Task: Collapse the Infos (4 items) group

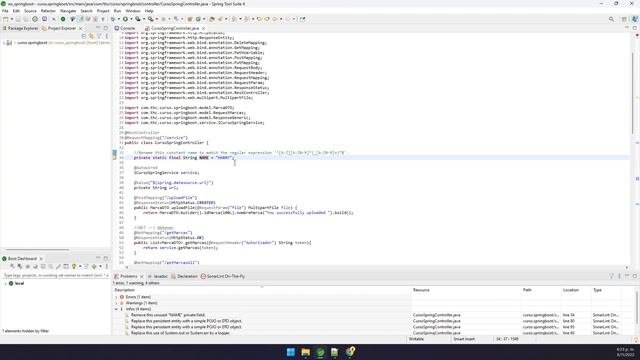Action: 116,309
